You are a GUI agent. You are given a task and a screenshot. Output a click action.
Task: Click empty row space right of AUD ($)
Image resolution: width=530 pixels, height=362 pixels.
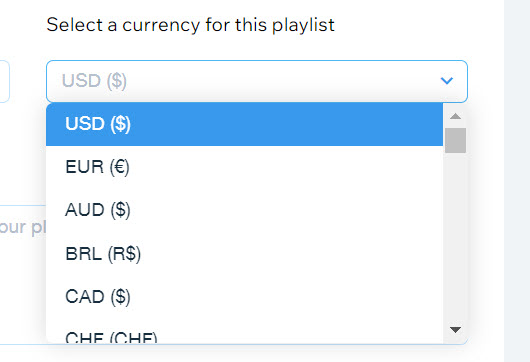pyautogui.click(x=287, y=210)
